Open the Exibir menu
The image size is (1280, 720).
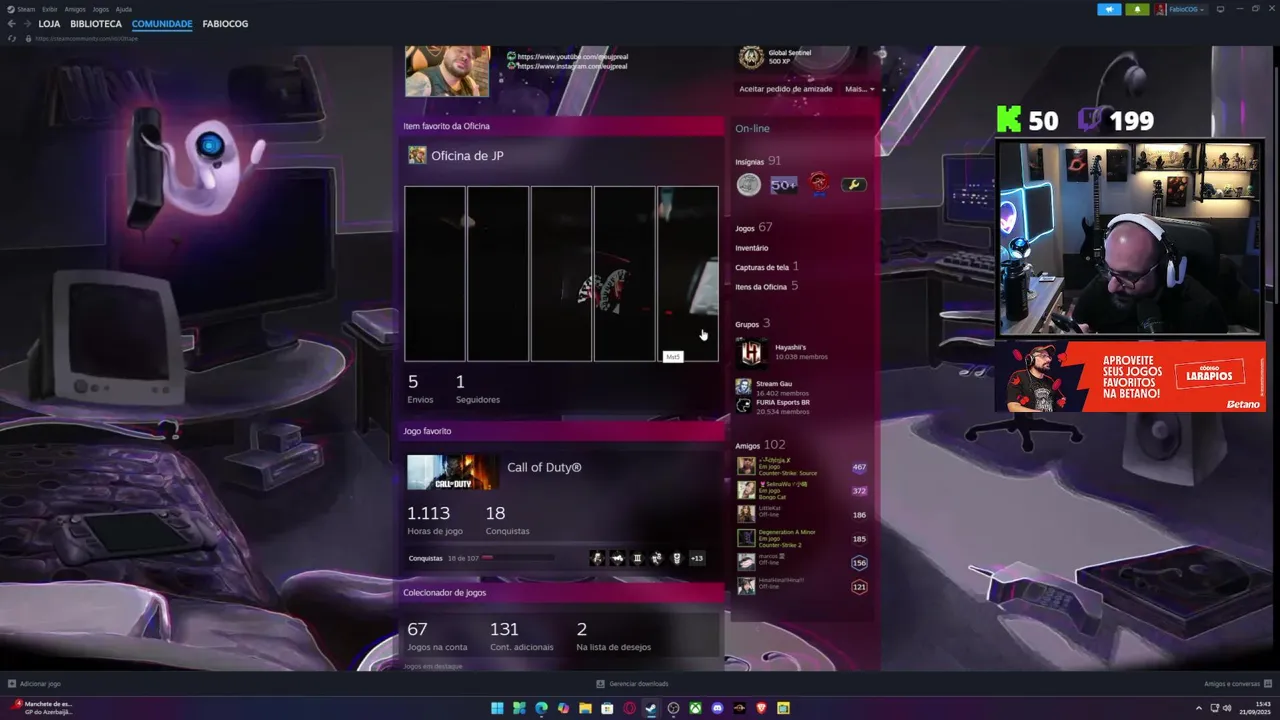click(50, 9)
